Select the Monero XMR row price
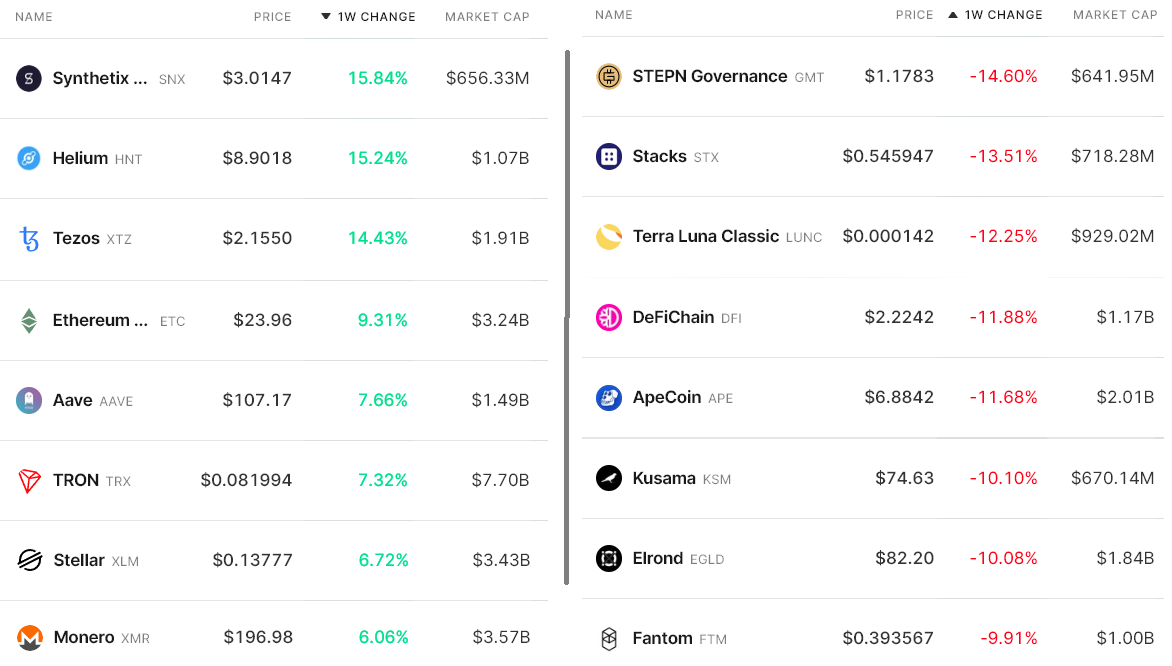 pyautogui.click(x=258, y=637)
